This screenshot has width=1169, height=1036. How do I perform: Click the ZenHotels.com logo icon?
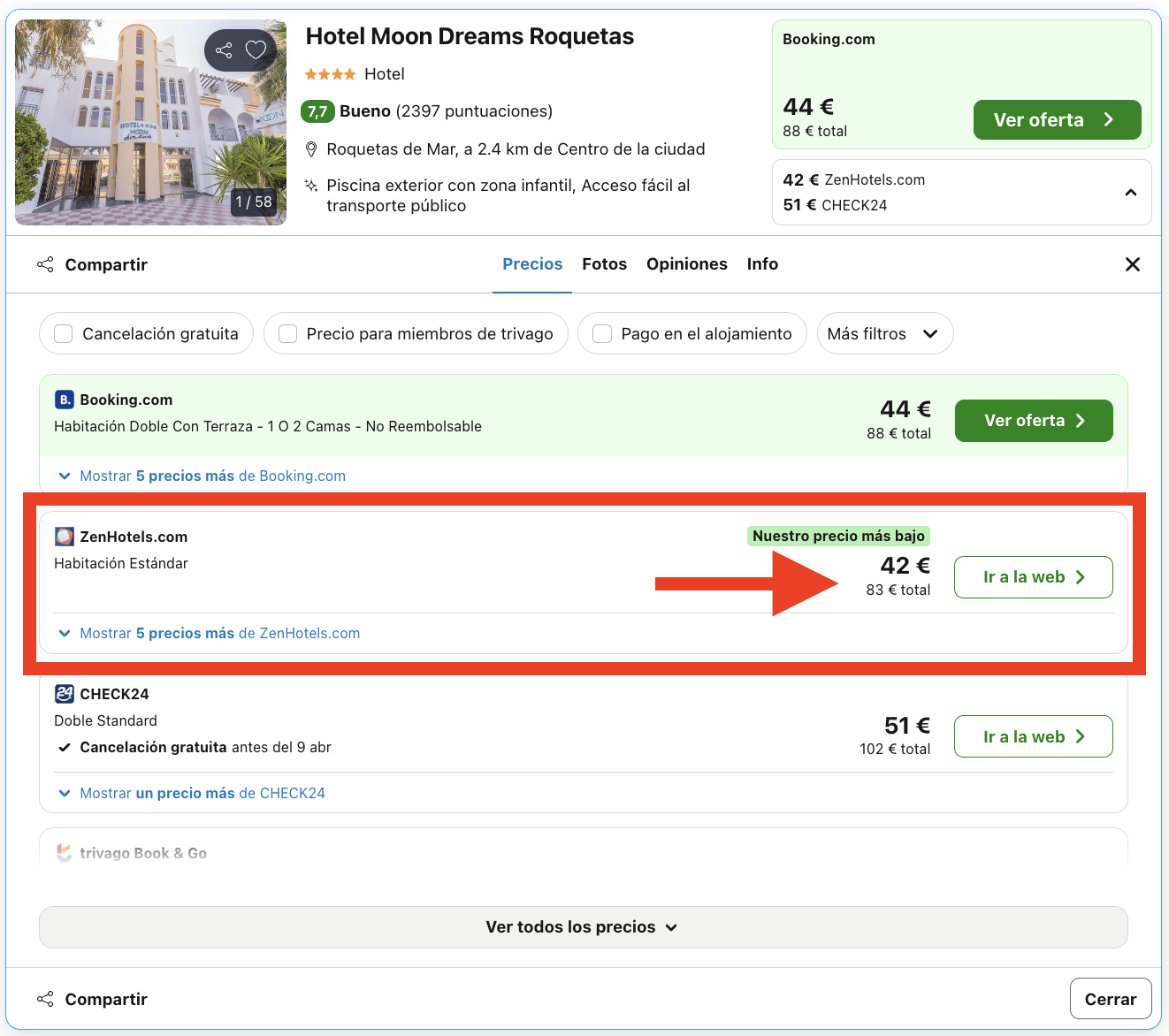coord(65,537)
